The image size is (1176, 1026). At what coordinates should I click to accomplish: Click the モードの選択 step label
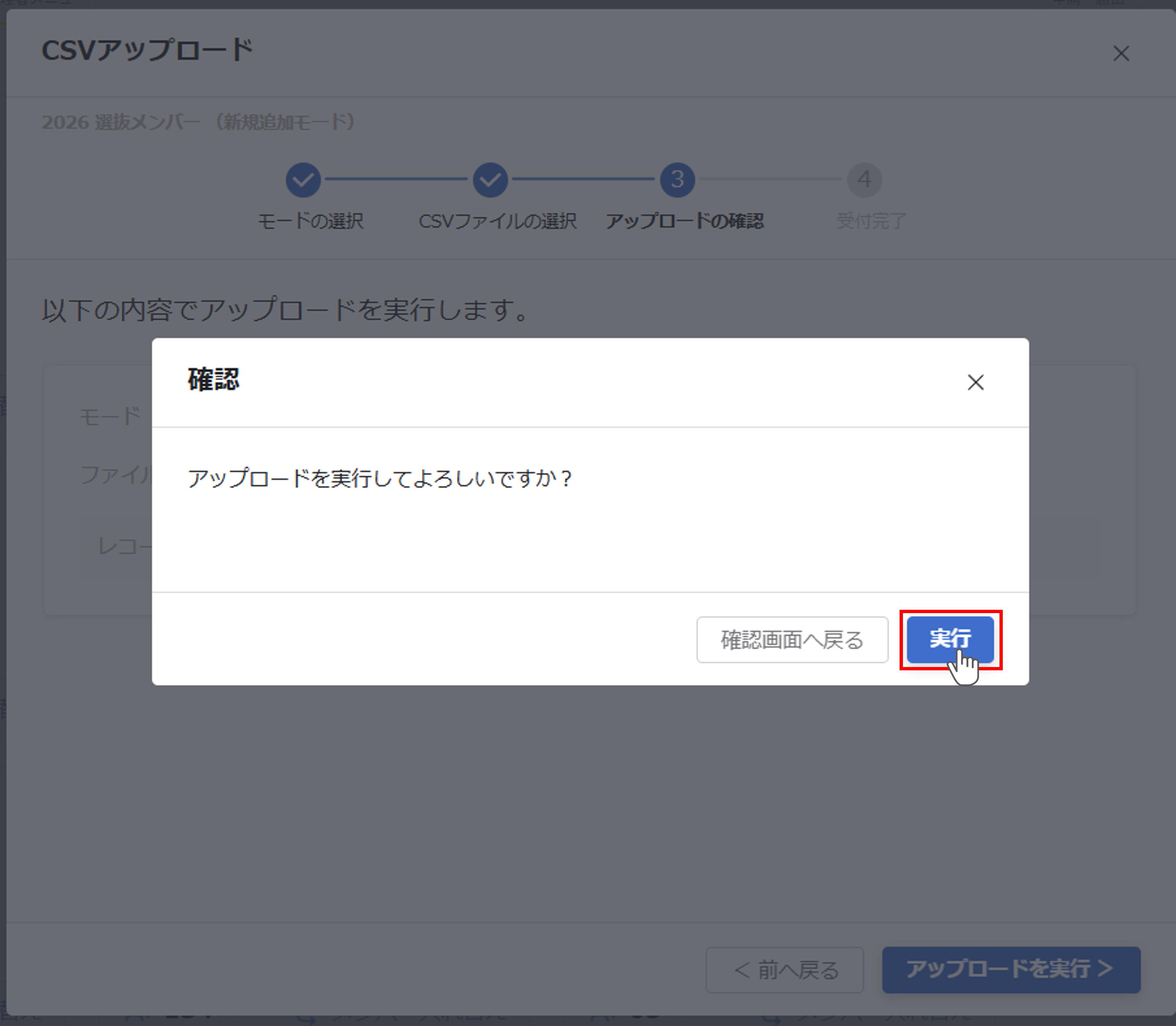click(311, 221)
